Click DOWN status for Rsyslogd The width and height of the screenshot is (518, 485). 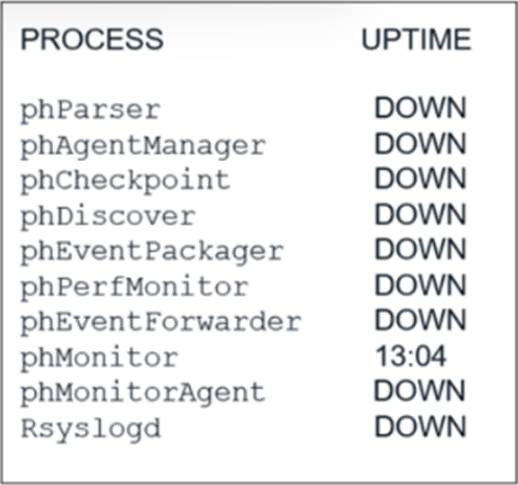(x=420, y=427)
